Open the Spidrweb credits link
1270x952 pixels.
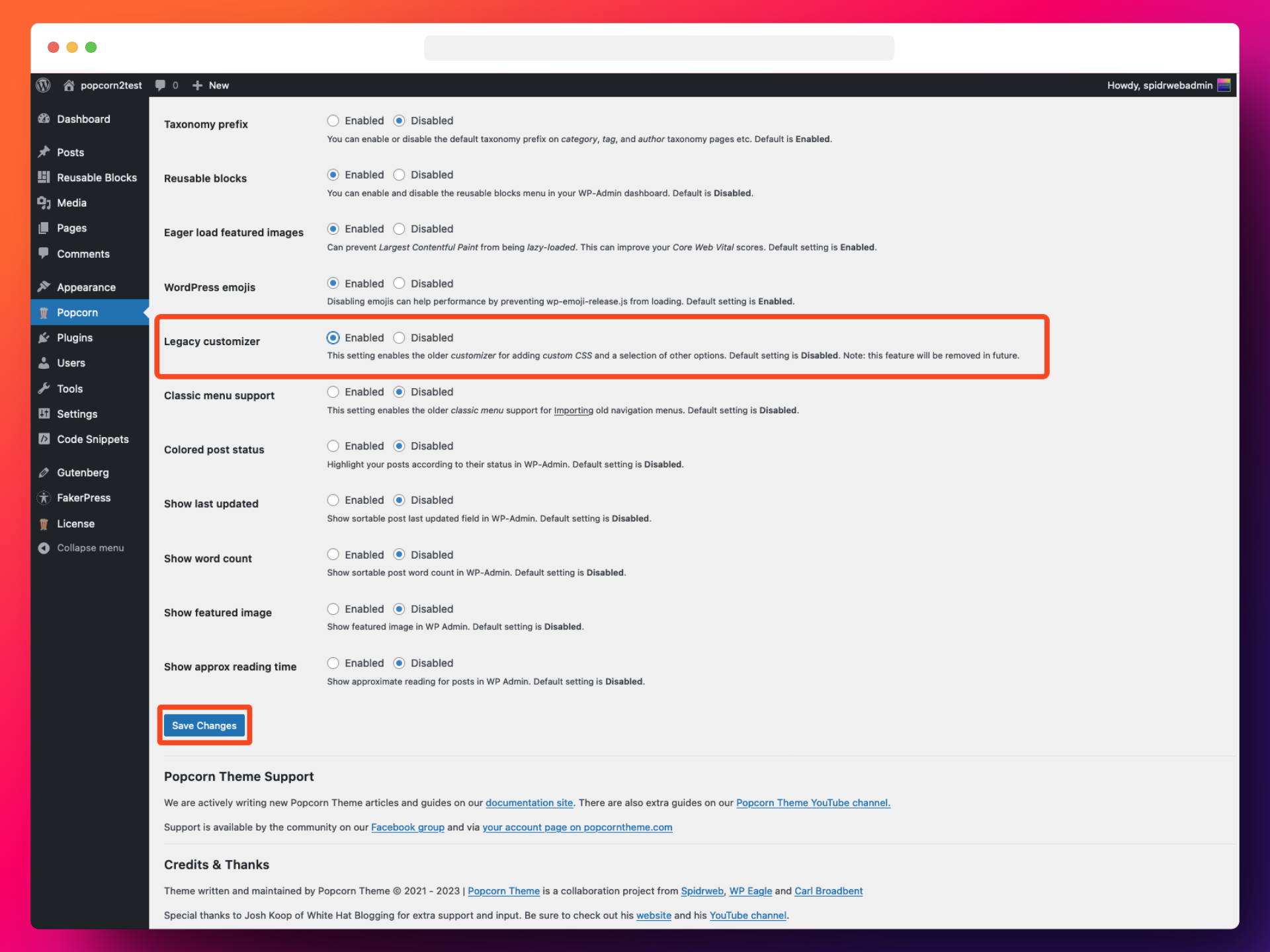coord(702,891)
